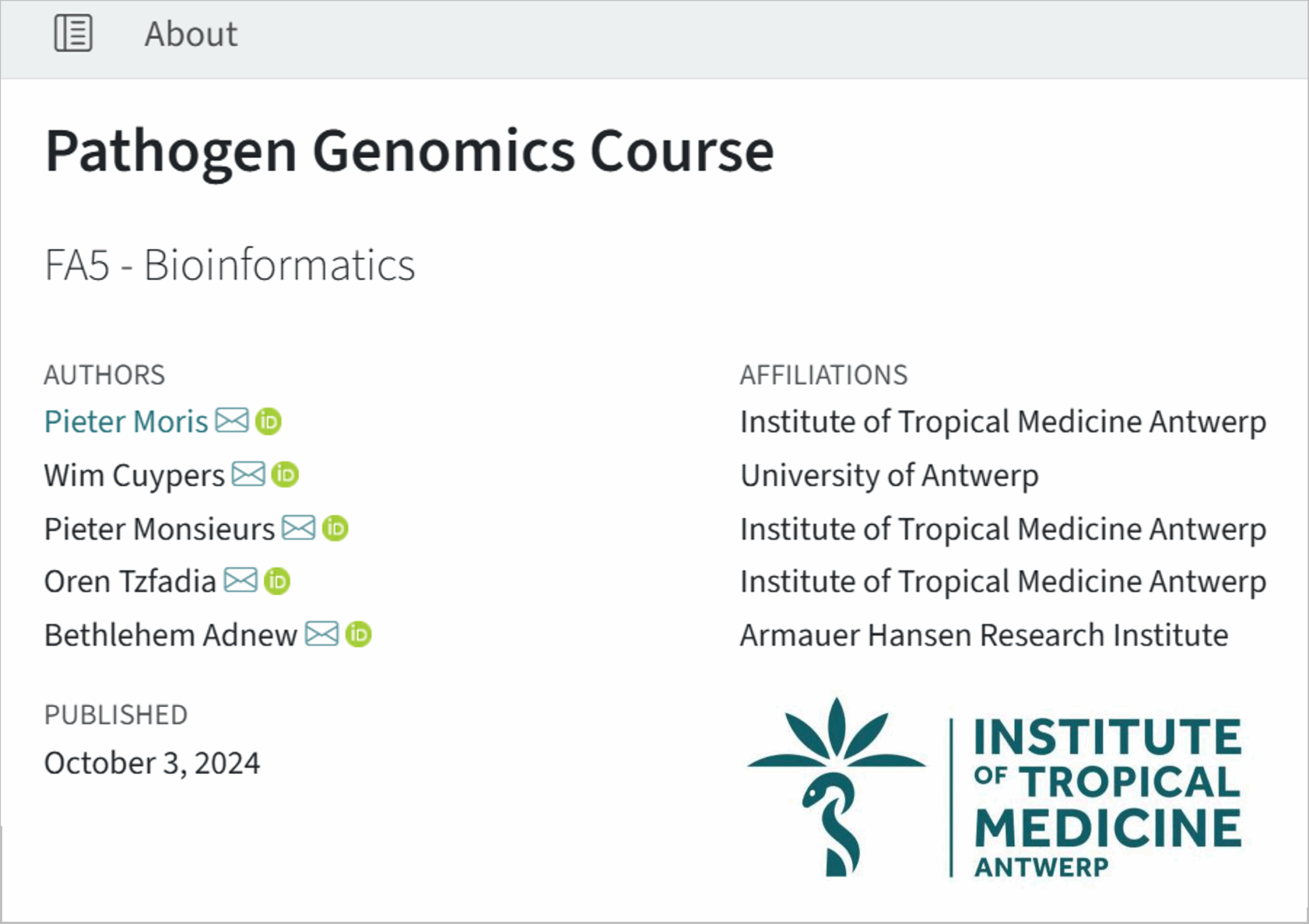This screenshot has height=924, width=1309.
Task: Click the Pathogen Genomics Course title
Action: pyautogui.click(x=410, y=151)
